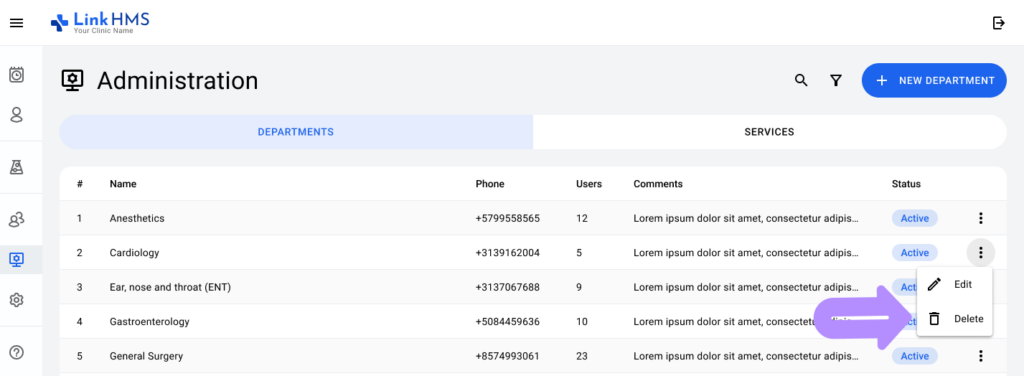Open the settings gear sidebar icon

pos(16,300)
